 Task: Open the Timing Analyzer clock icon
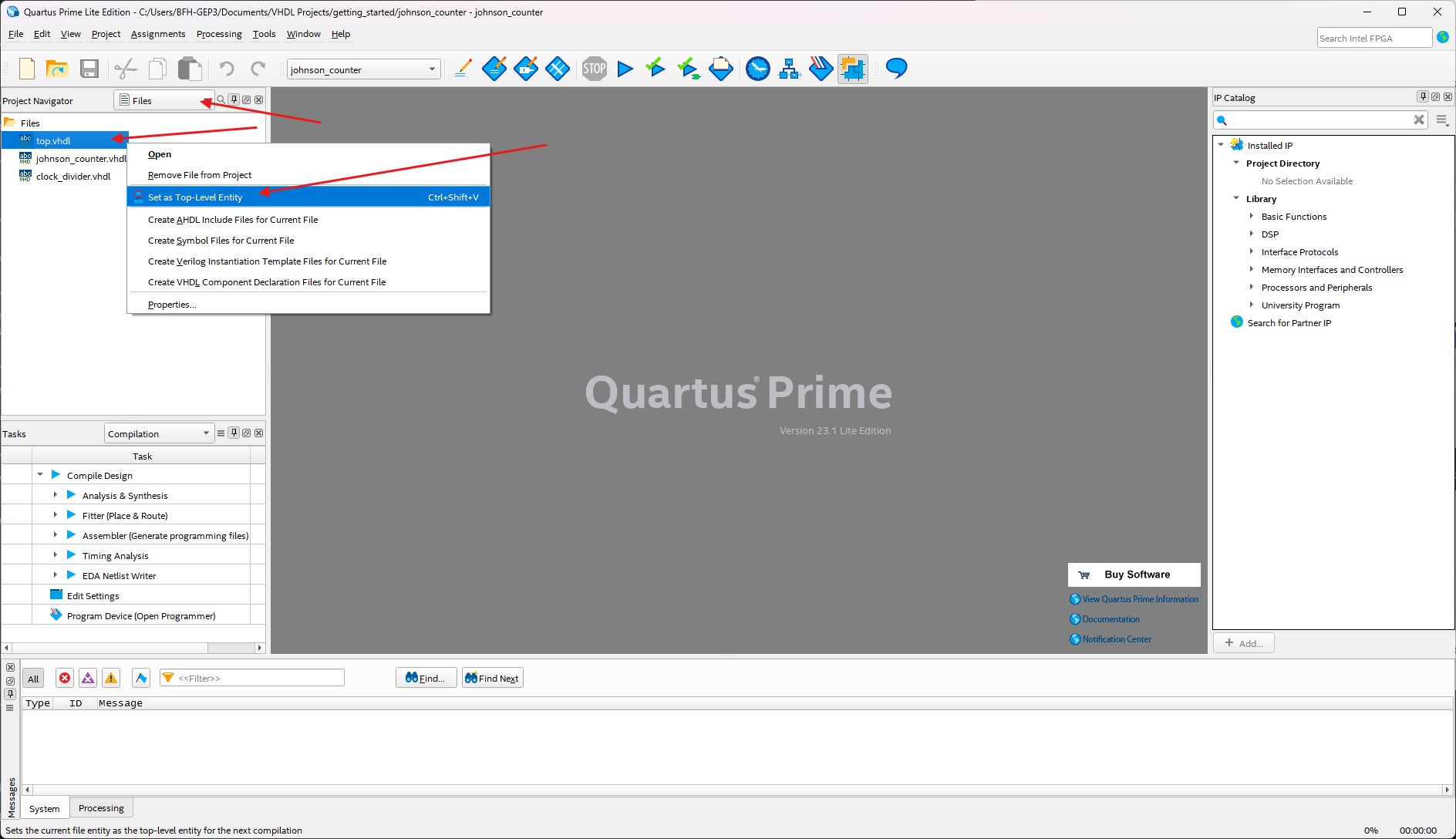(x=758, y=69)
